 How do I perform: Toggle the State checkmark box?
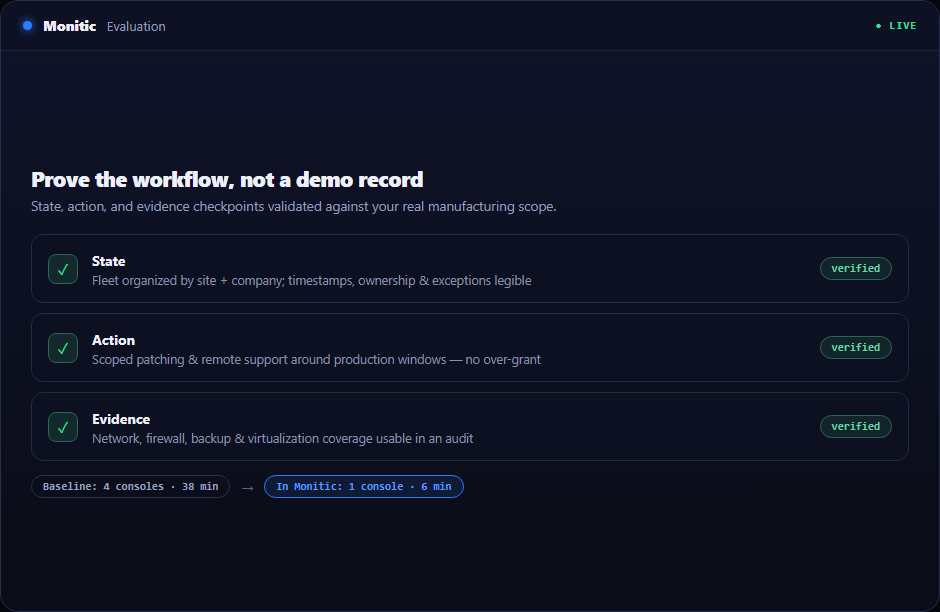(x=63, y=269)
